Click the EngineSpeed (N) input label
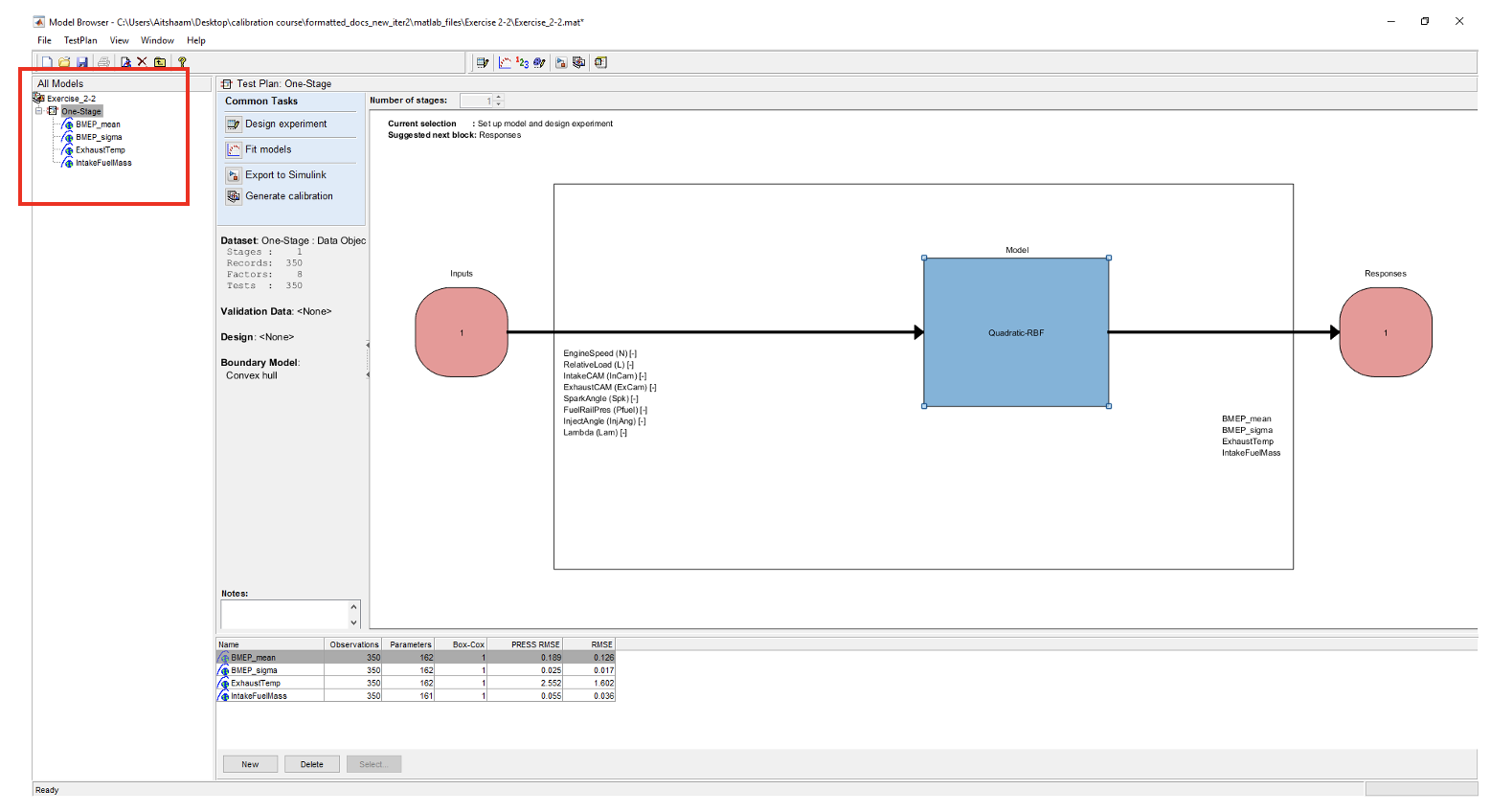Image resolution: width=1490 pixels, height=812 pixels. [599, 353]
